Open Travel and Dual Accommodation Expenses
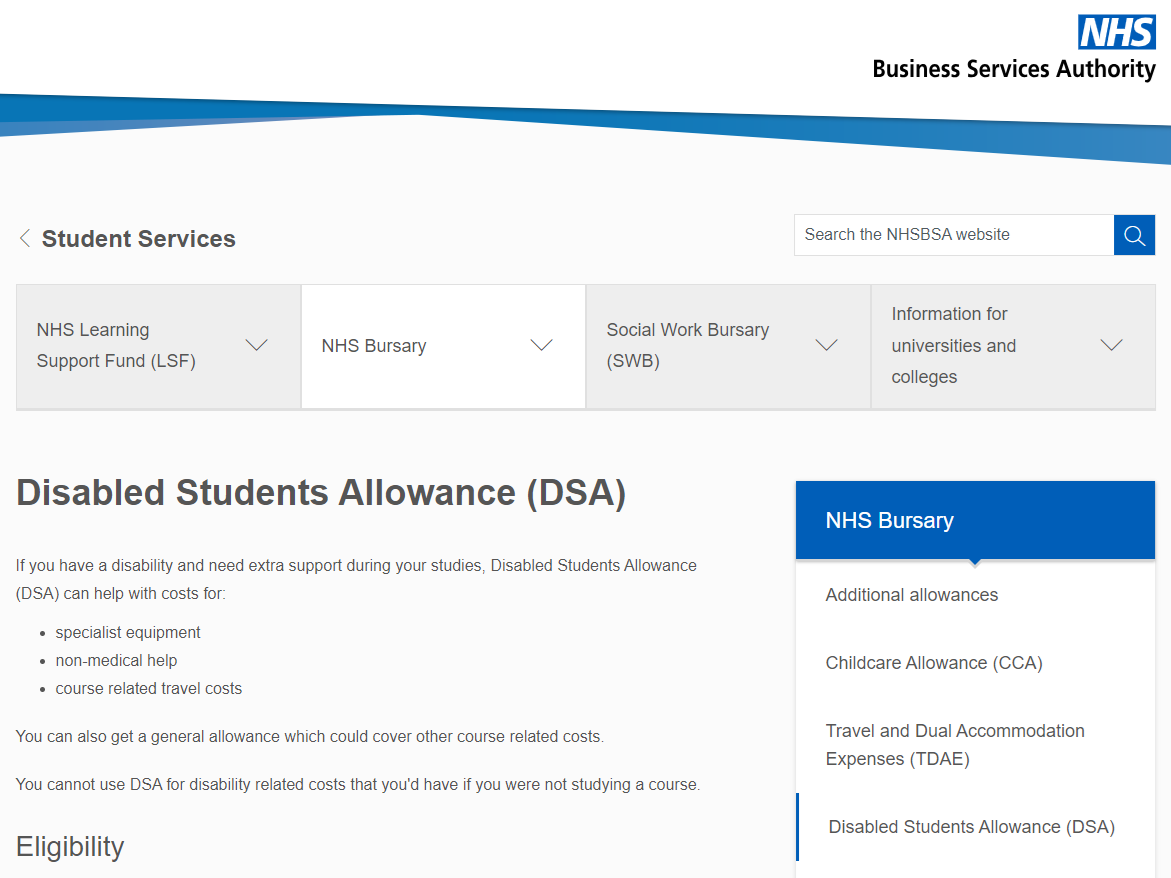Viewport: 1171px width, 878px height. pyautogui.click(x=955, y=744)
